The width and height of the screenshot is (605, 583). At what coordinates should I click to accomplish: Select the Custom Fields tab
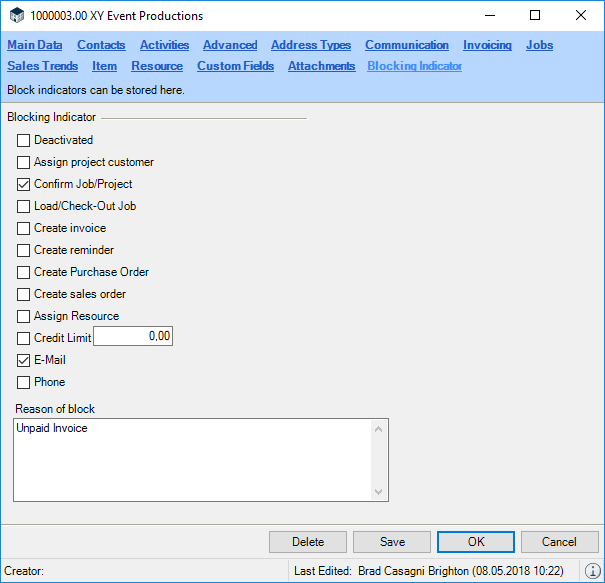click(x=235, y=66)
